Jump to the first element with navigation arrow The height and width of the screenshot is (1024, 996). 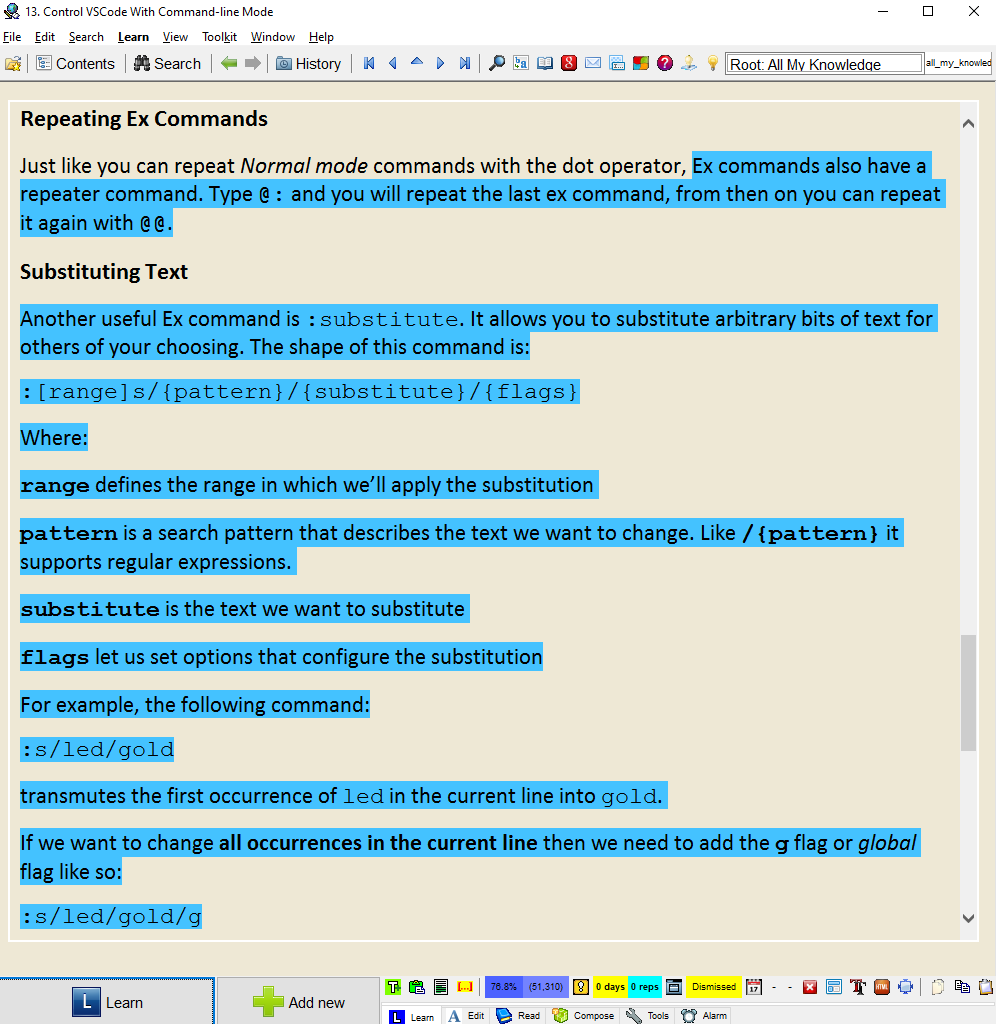(x=369, y=62)
